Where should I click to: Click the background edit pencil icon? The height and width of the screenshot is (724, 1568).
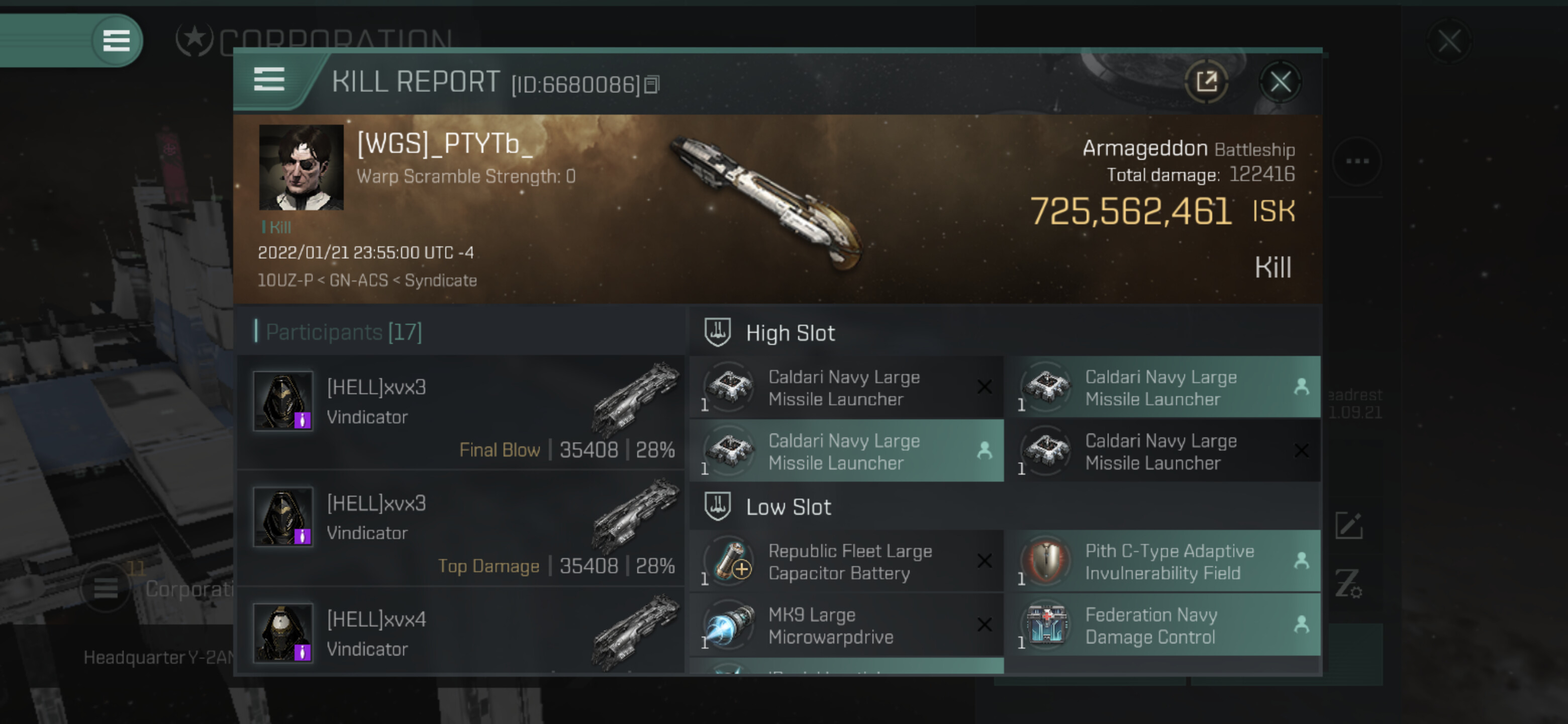[x=1349, y=525]
